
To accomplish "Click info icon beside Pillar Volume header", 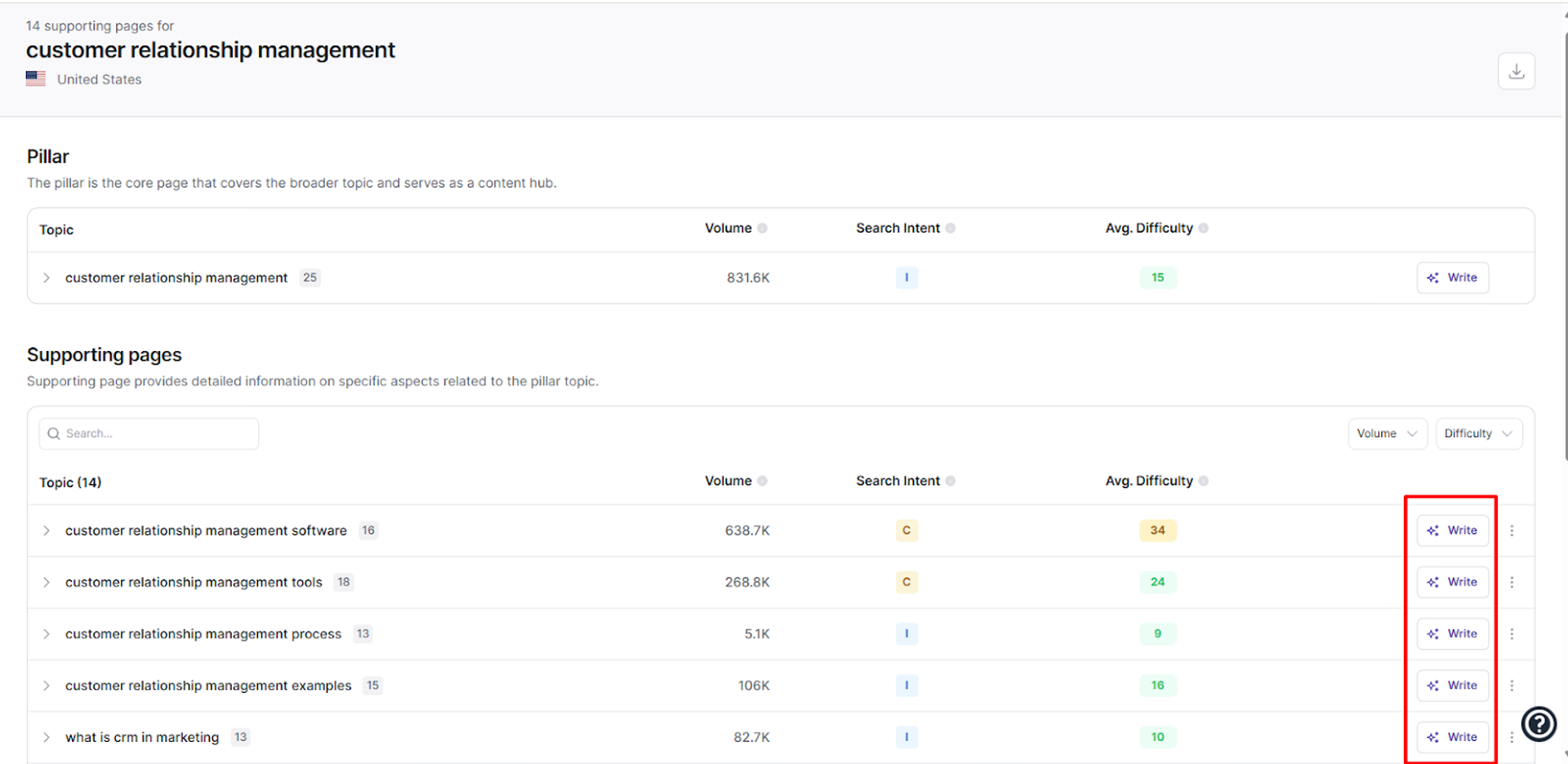I will [762, 229].
